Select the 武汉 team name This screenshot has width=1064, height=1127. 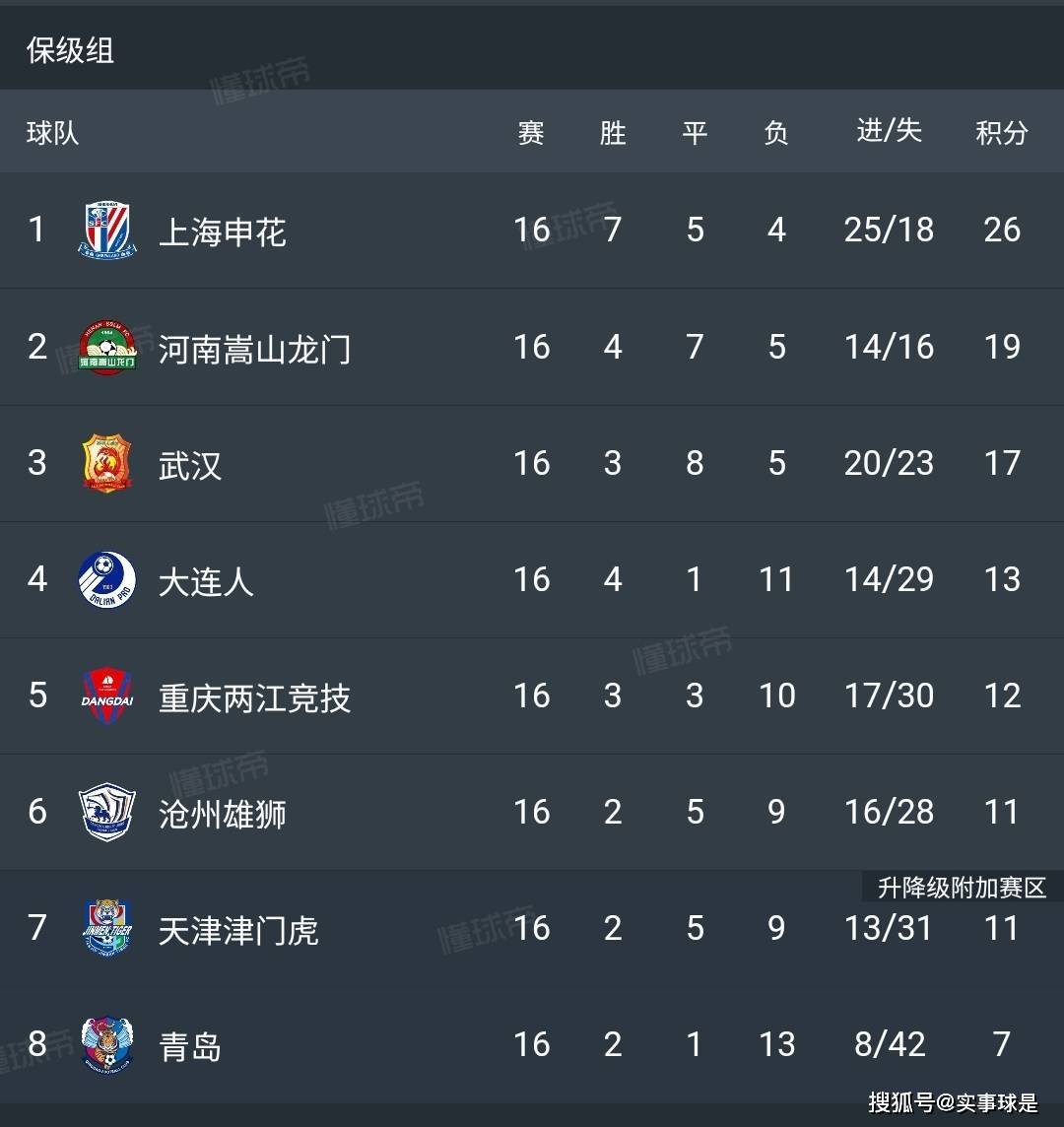pyautogui.click(x=190, y=466)
